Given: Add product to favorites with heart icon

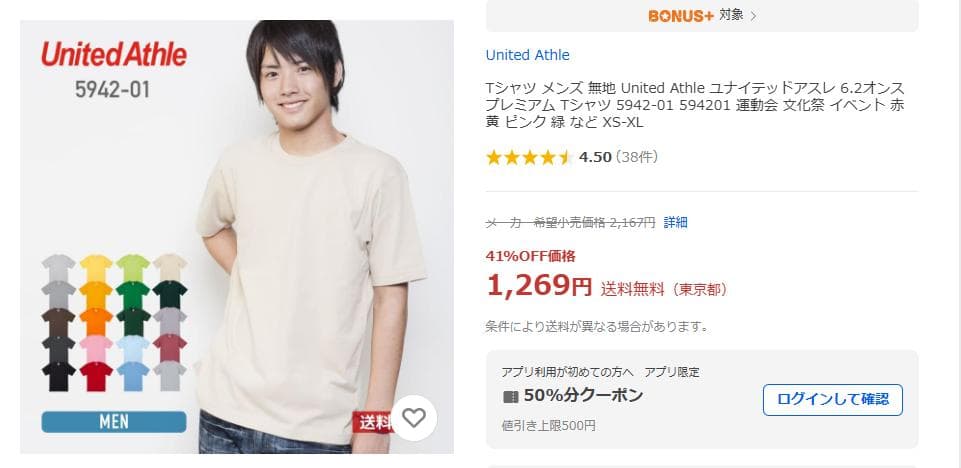Looking at the screenshot, I should (414, 418).
